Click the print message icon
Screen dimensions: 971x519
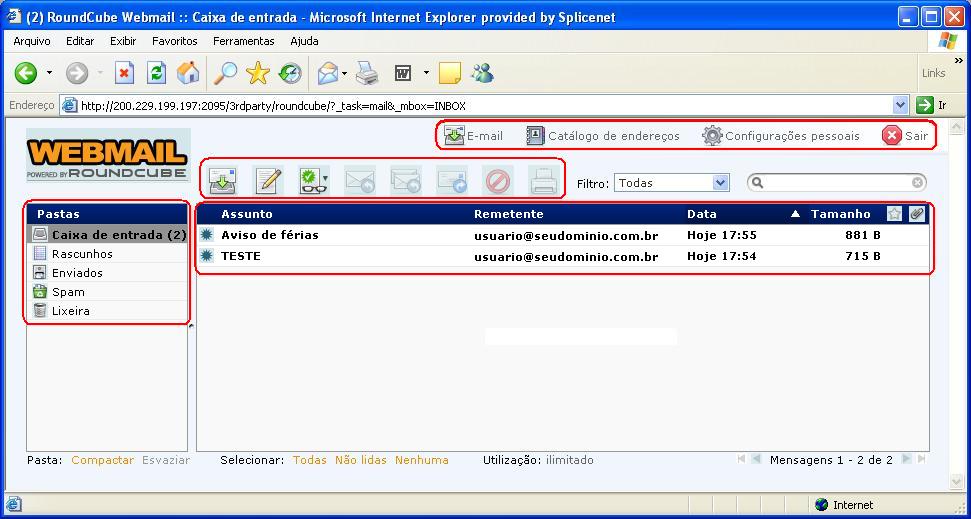coord(544,180)
